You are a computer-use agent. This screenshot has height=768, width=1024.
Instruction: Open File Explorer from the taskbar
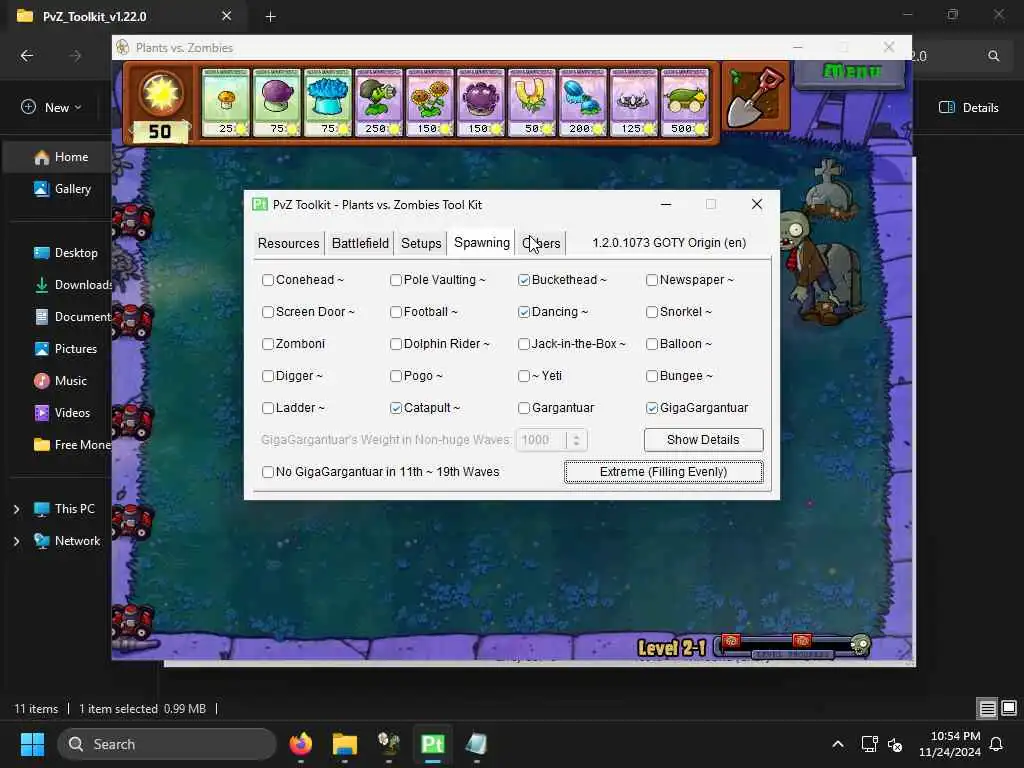tap(345, 744)
